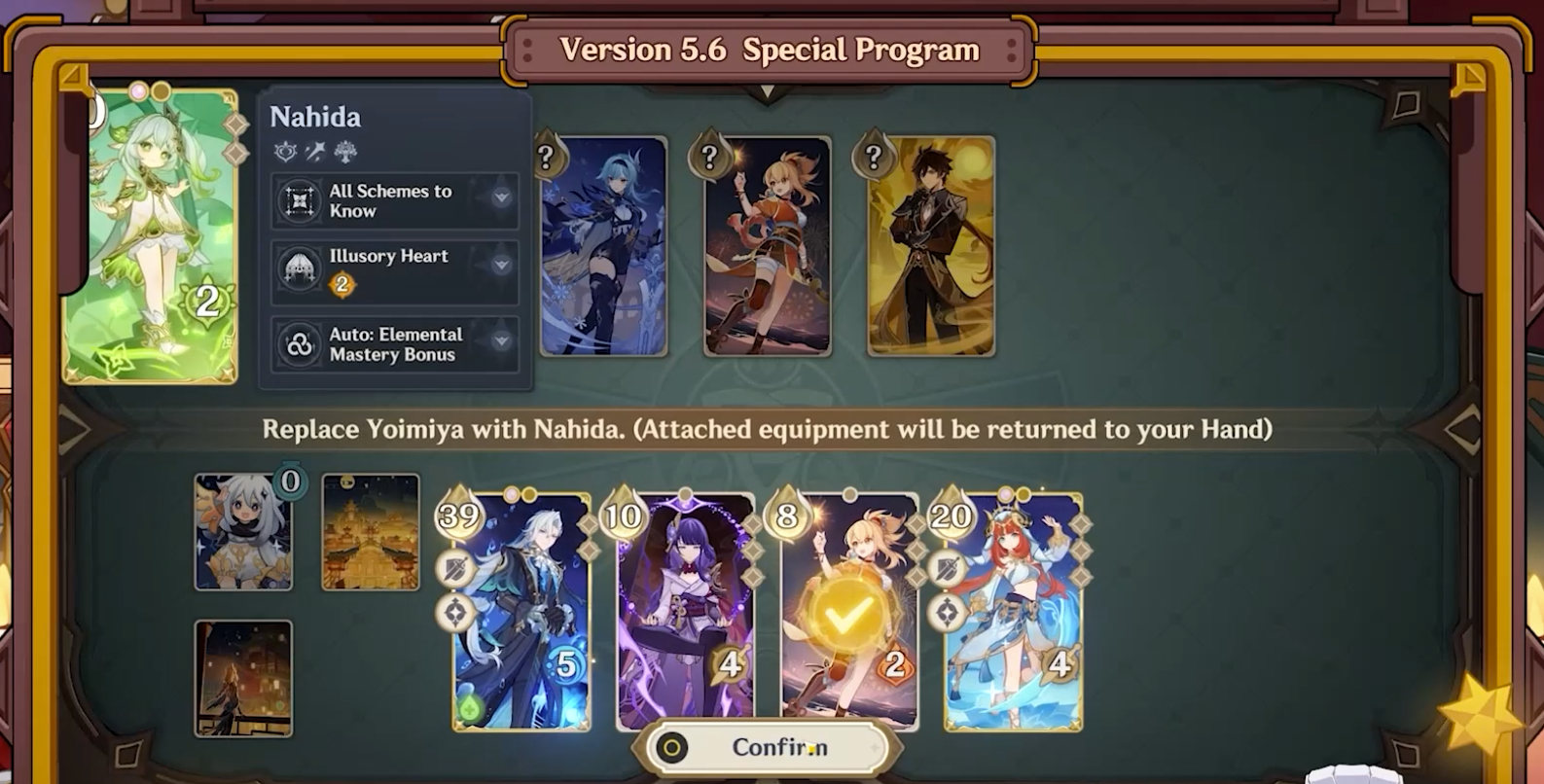Click the Illusory Heart burst skill icon
This screenshot has width=1544, height=784.
point(300,269)
